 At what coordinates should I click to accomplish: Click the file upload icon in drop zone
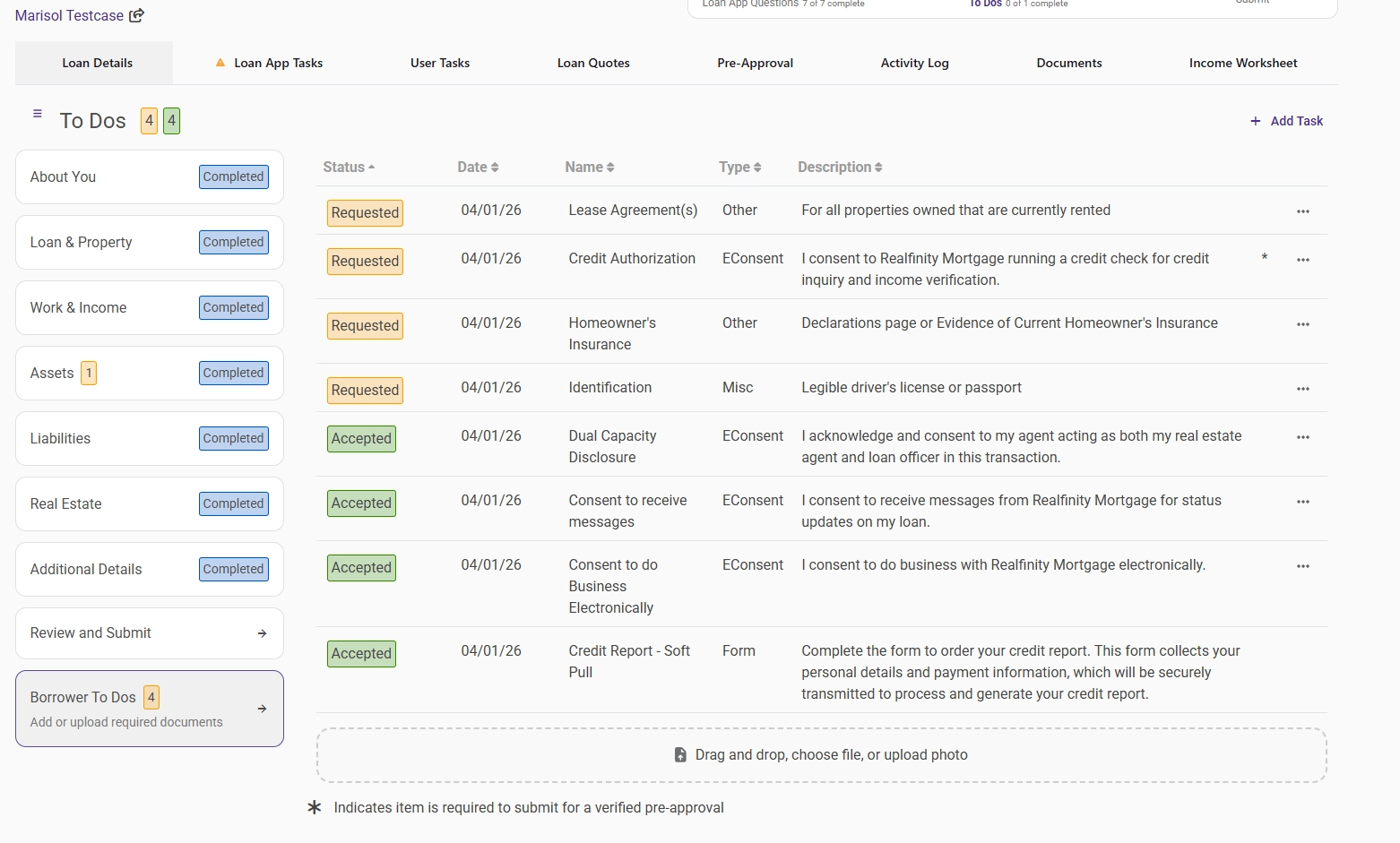(x=680, y=755)
